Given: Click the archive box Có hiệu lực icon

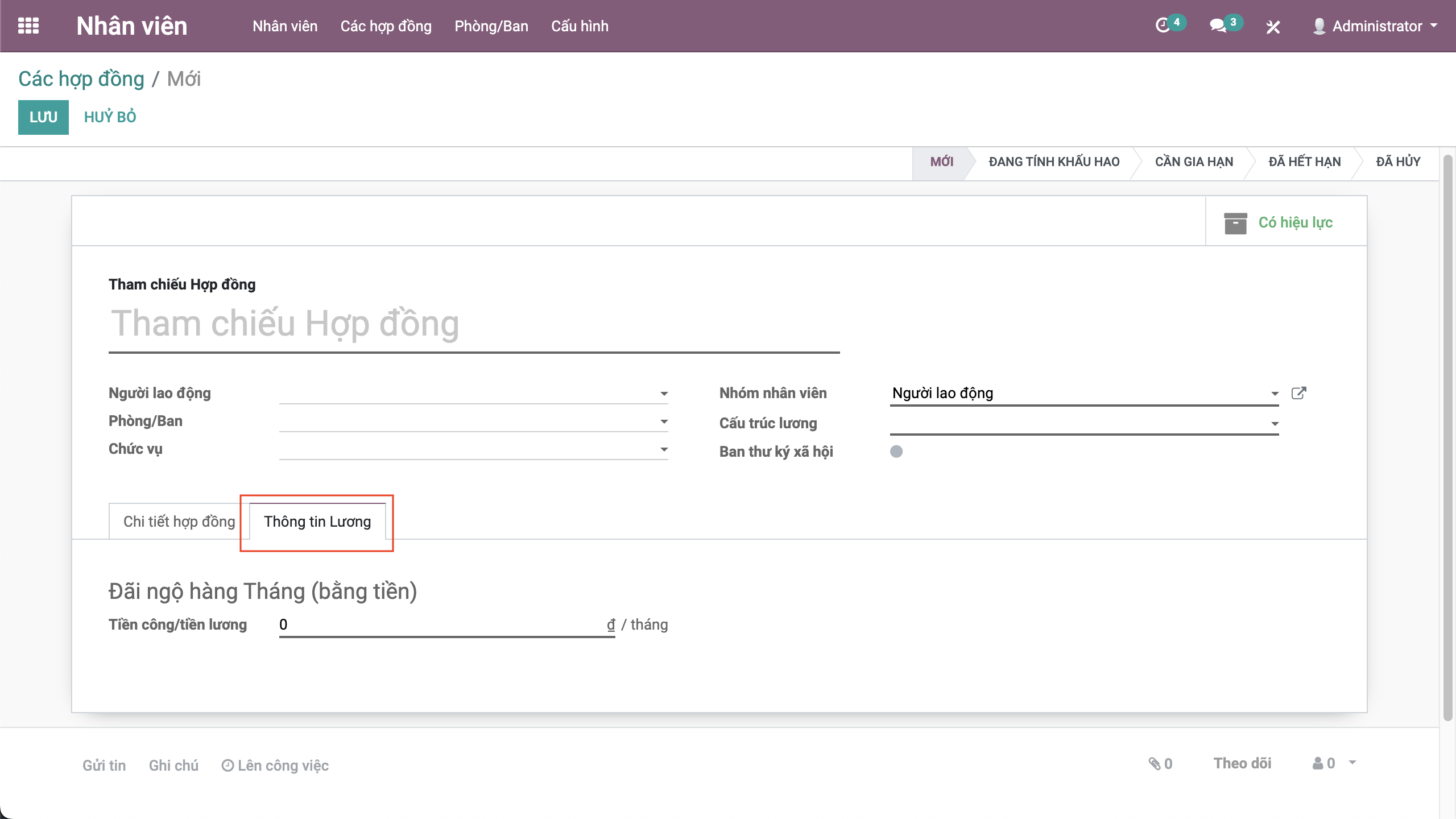Looking at the screenshot, I should (x=1235, y=223).
